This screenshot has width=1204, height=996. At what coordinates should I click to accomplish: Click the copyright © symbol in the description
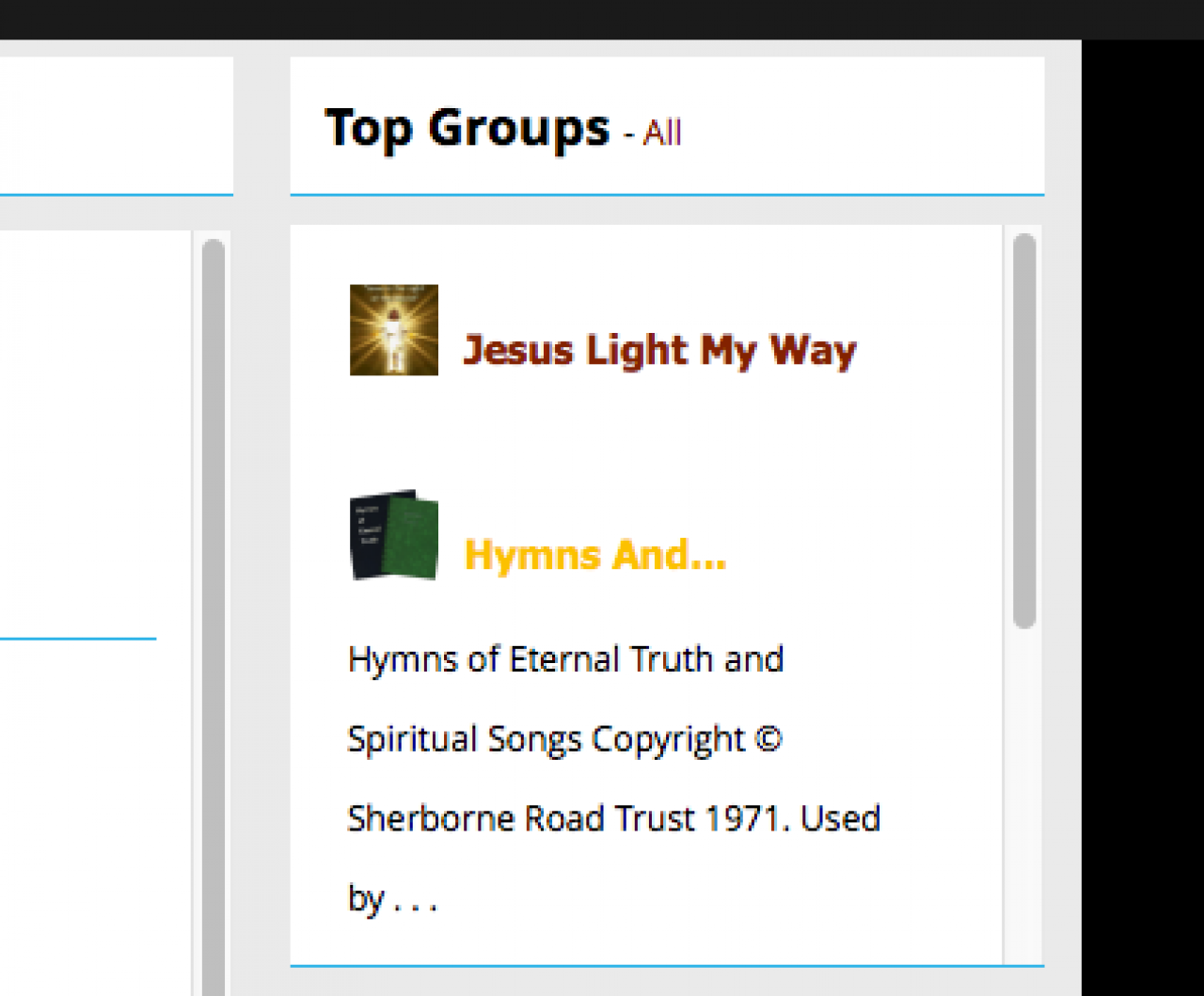tap(768, 738)
